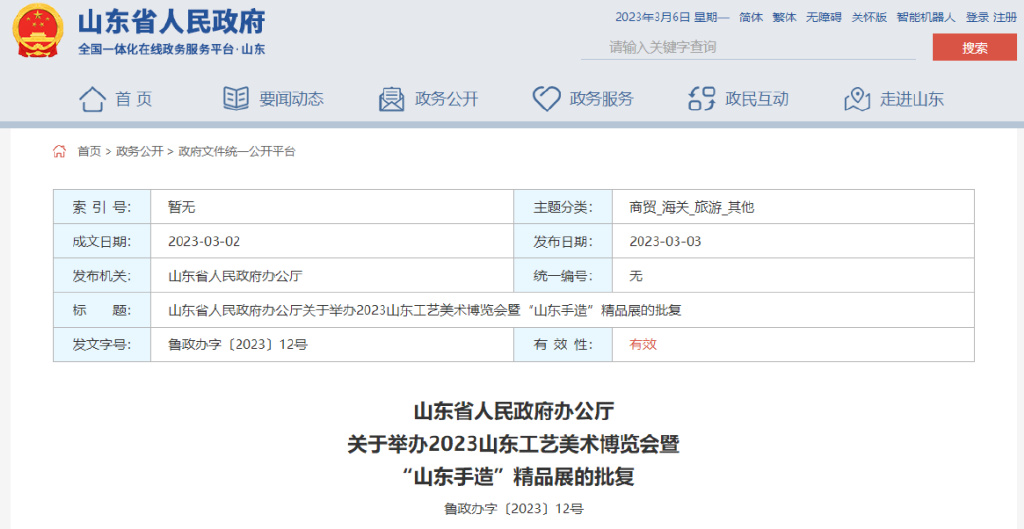This screenshot has width=1024, height=529.
Task: Go to 政务公开 in the breadcrumb
Action: tap(139, 152)
